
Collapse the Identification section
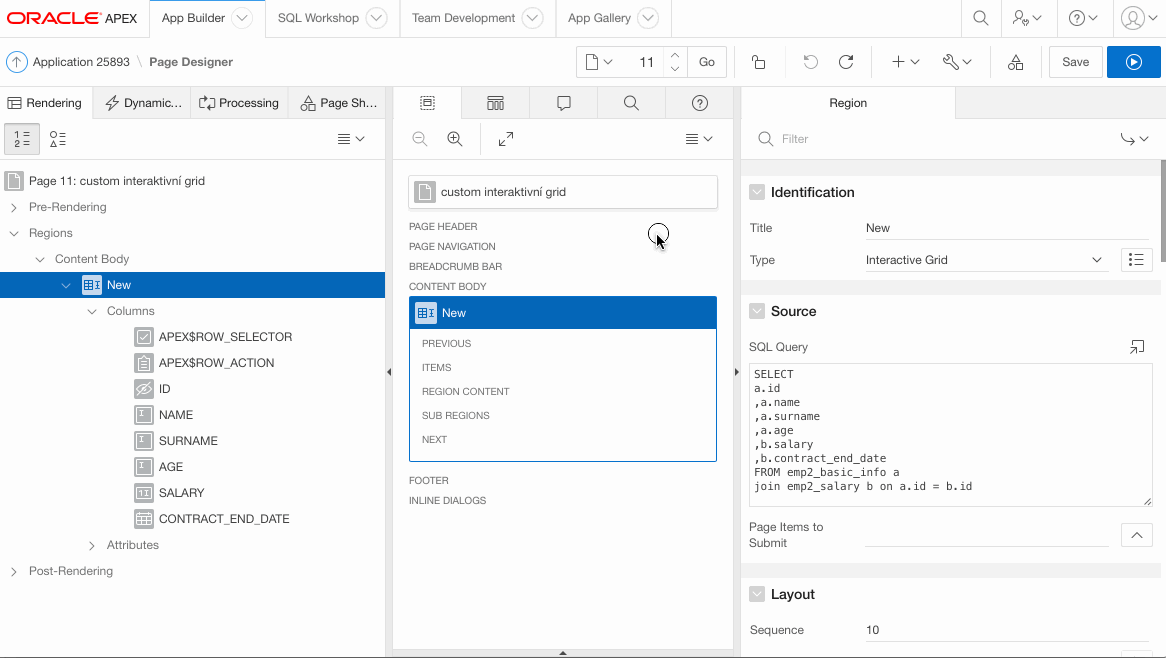coord(757,192)
